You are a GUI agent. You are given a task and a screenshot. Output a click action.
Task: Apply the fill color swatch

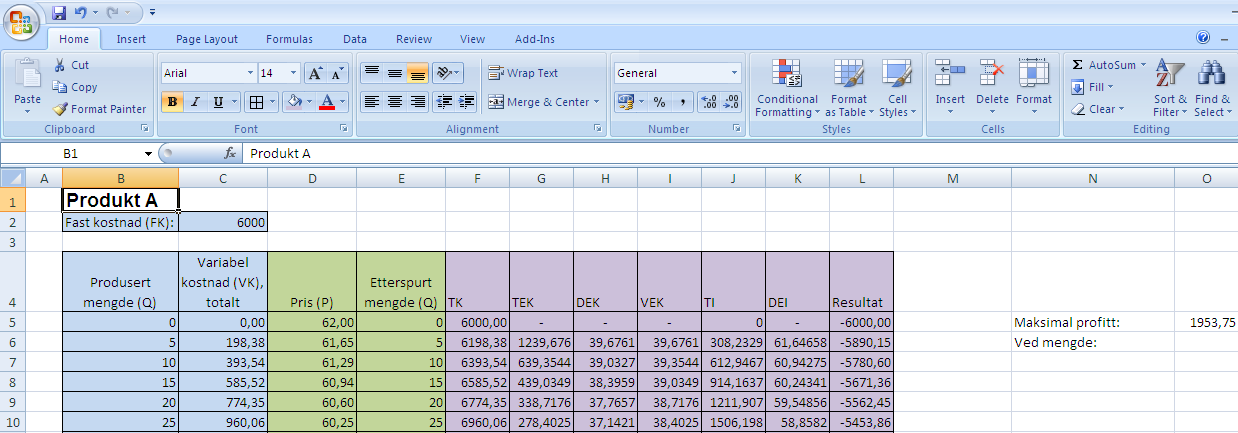point(293,102)
